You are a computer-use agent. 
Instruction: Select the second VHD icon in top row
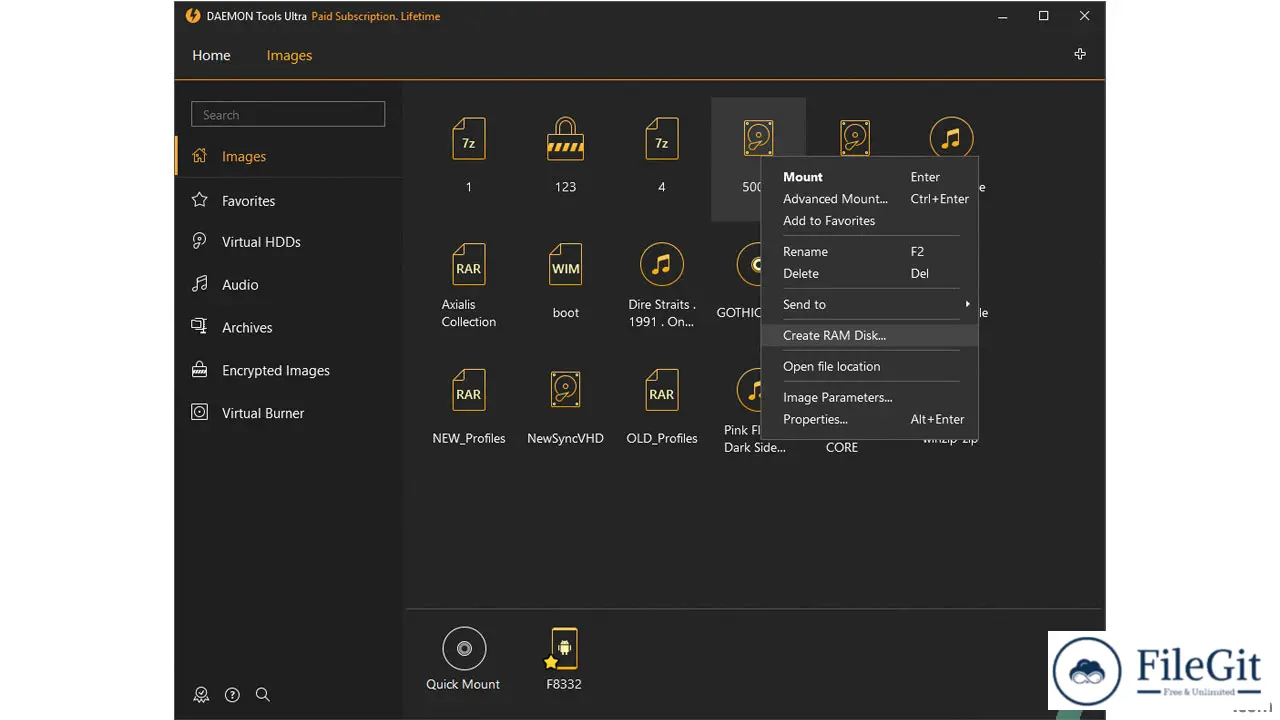coord(855,138)
